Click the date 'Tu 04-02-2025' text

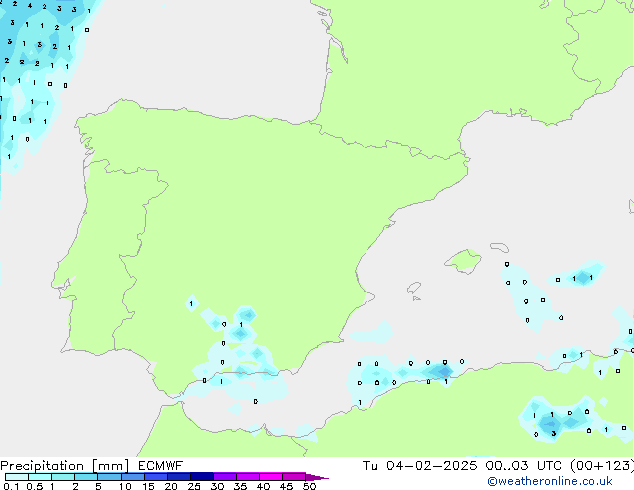point(420,466)
